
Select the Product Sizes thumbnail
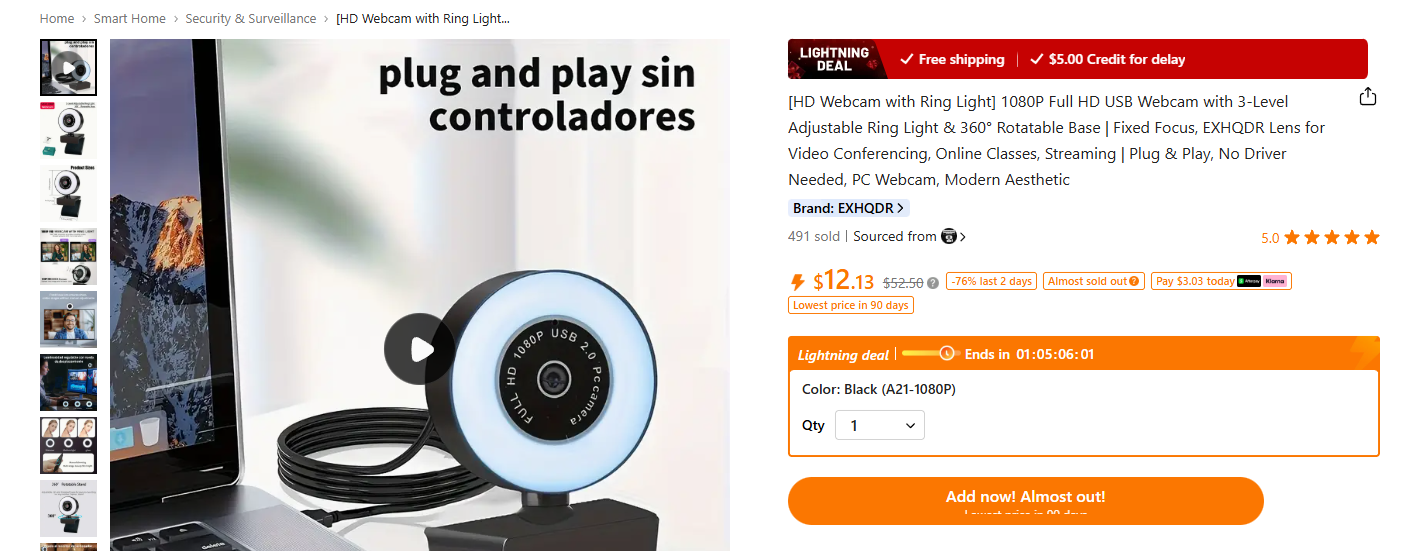click(69, 194)
